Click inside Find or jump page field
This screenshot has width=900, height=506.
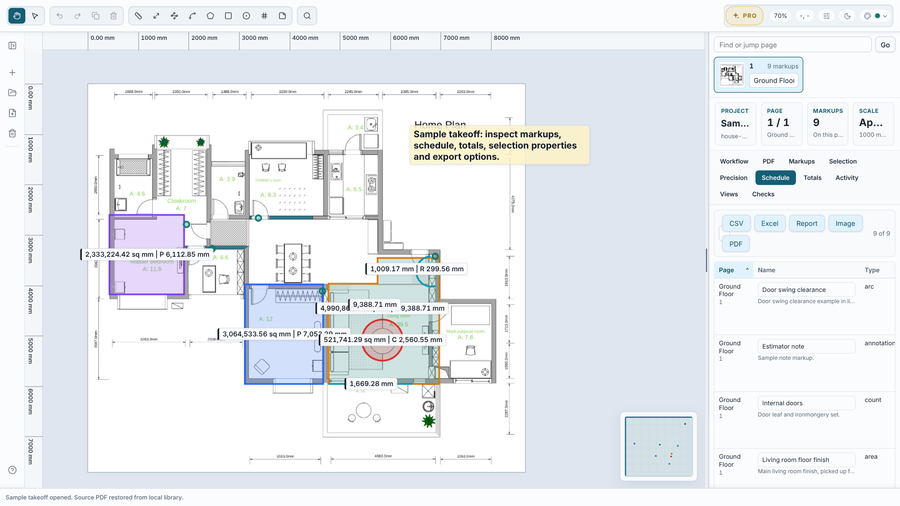coord(793,45)
